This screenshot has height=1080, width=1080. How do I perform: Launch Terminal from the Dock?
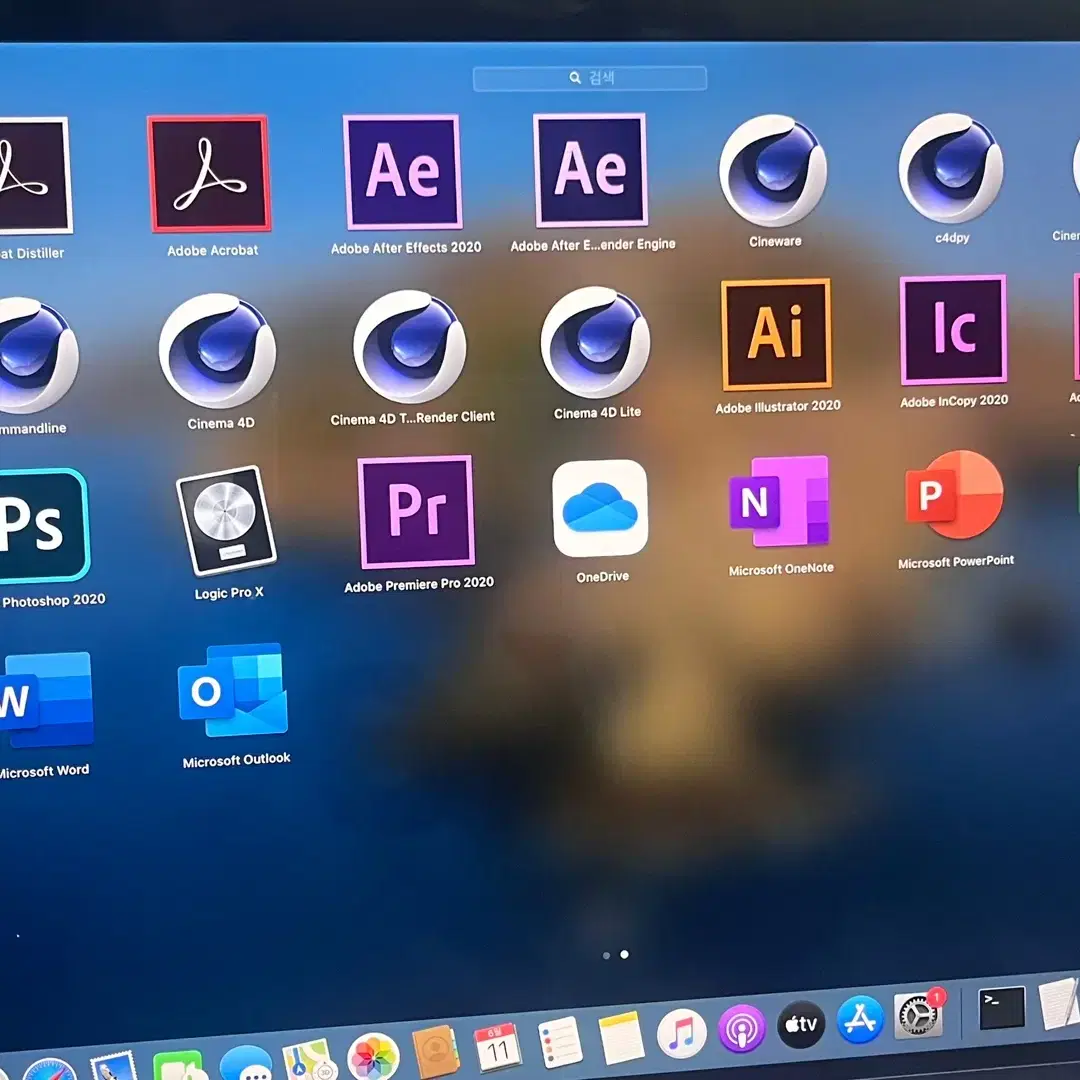pos(1002,1007)
